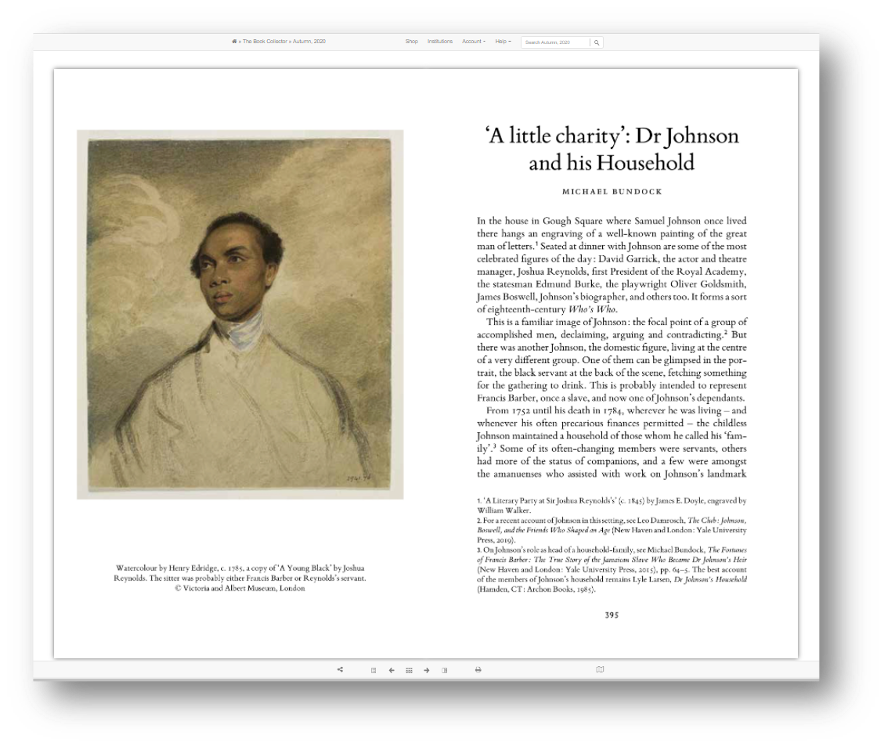
Task: Click the author name MICHAEL BUNDOCK
Action: click(612, 191)
